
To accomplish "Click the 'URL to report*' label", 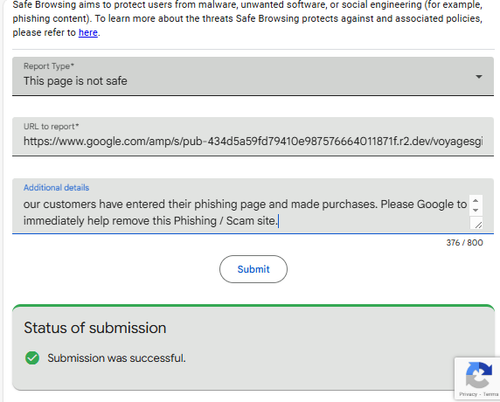I will tap(51, 127).
